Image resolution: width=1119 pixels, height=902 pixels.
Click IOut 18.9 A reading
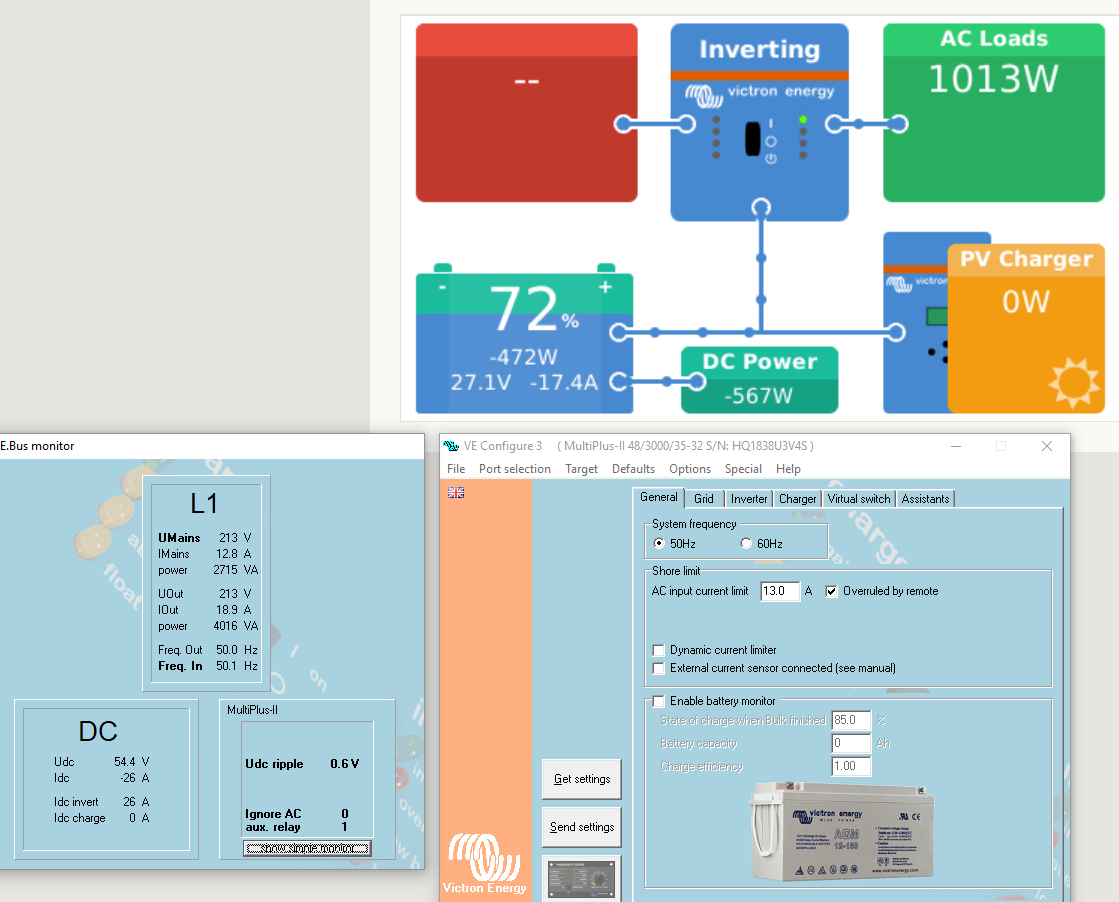(x=206, y=610)
